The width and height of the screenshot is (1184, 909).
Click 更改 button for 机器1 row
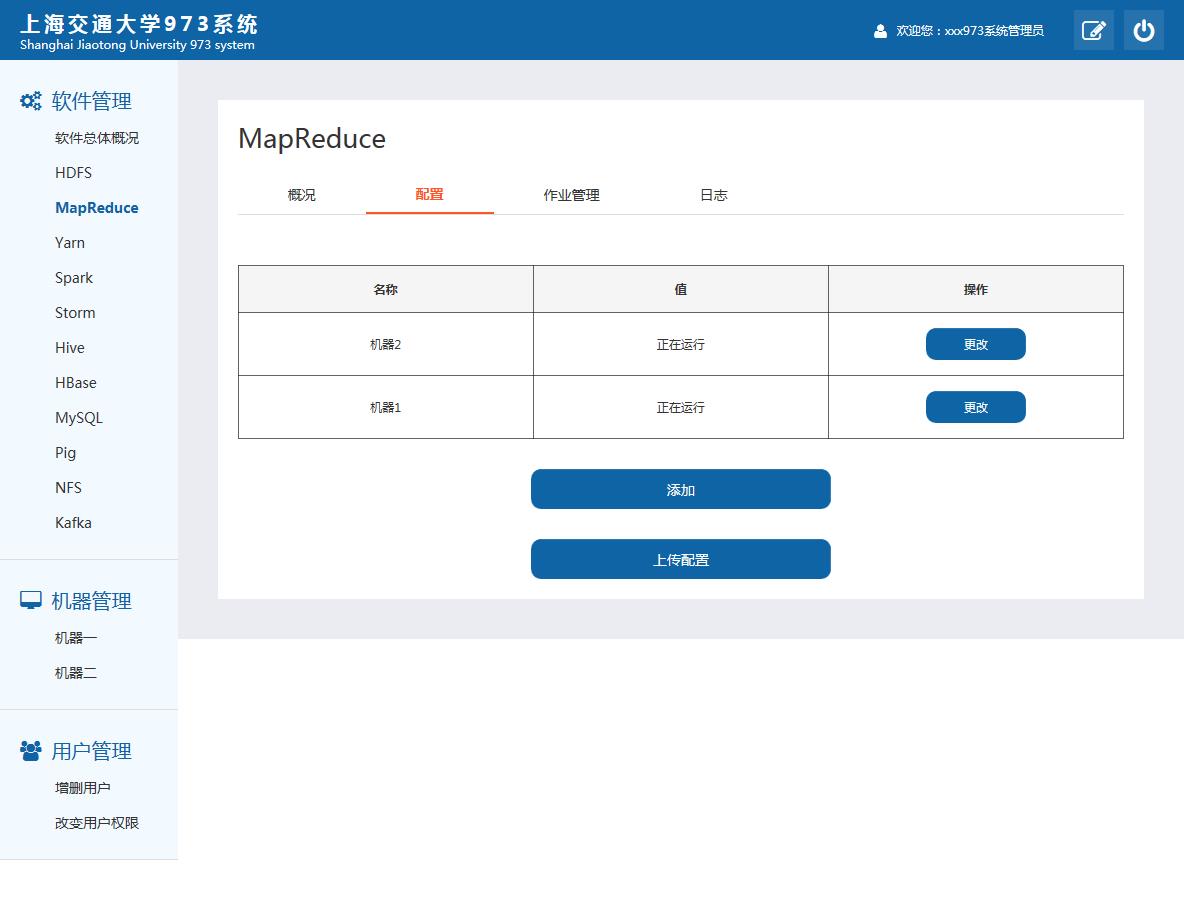coord(975,407)
